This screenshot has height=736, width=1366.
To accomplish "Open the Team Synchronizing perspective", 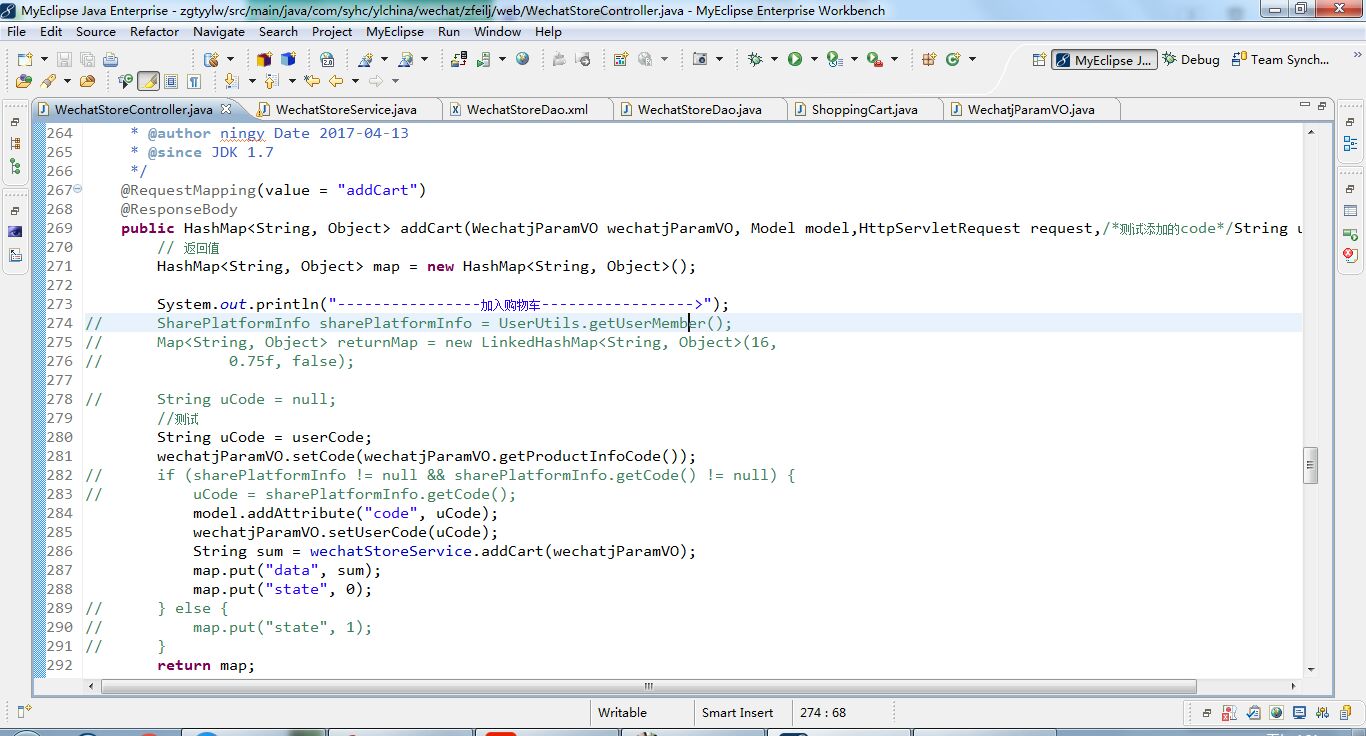I will coord(1280,60).
